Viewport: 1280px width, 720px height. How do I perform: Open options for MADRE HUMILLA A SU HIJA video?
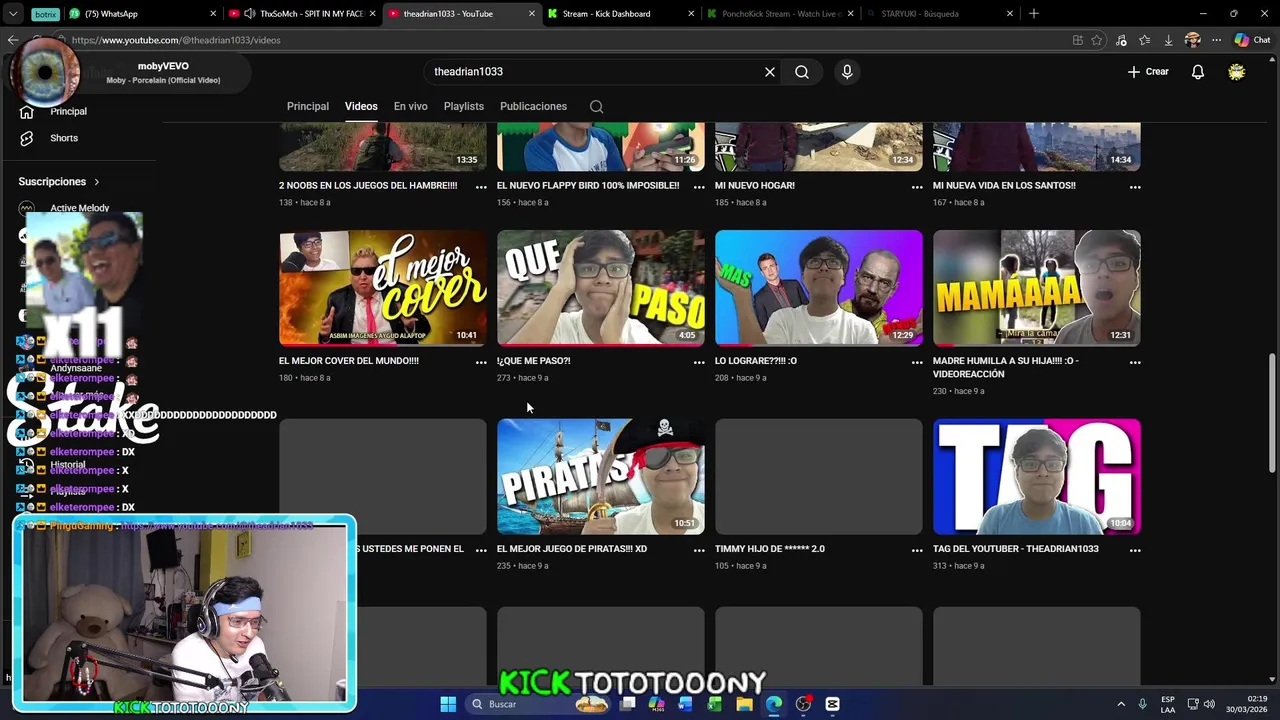tap(1135, 362)
